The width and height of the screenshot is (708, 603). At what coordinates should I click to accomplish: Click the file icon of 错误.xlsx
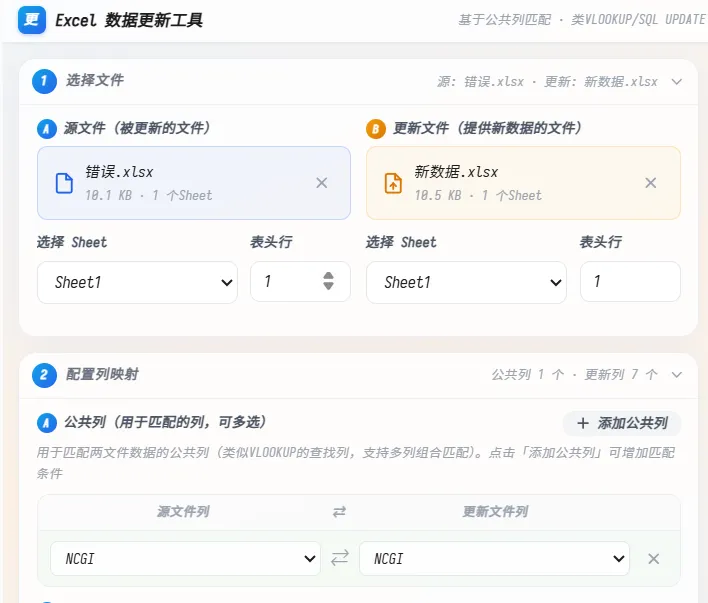[x=64, y=183]
